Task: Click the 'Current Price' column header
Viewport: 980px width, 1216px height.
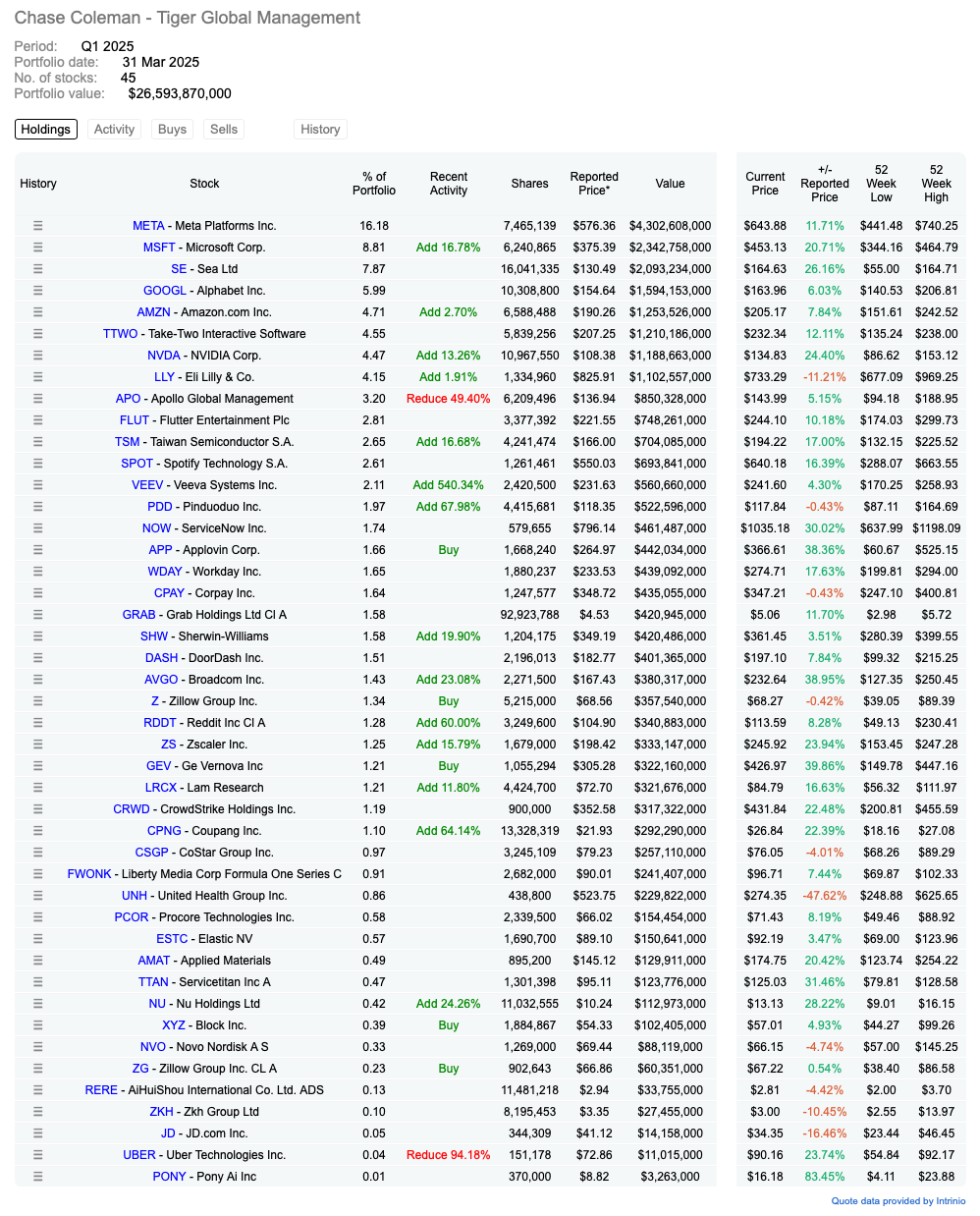Action: (765, 184)
